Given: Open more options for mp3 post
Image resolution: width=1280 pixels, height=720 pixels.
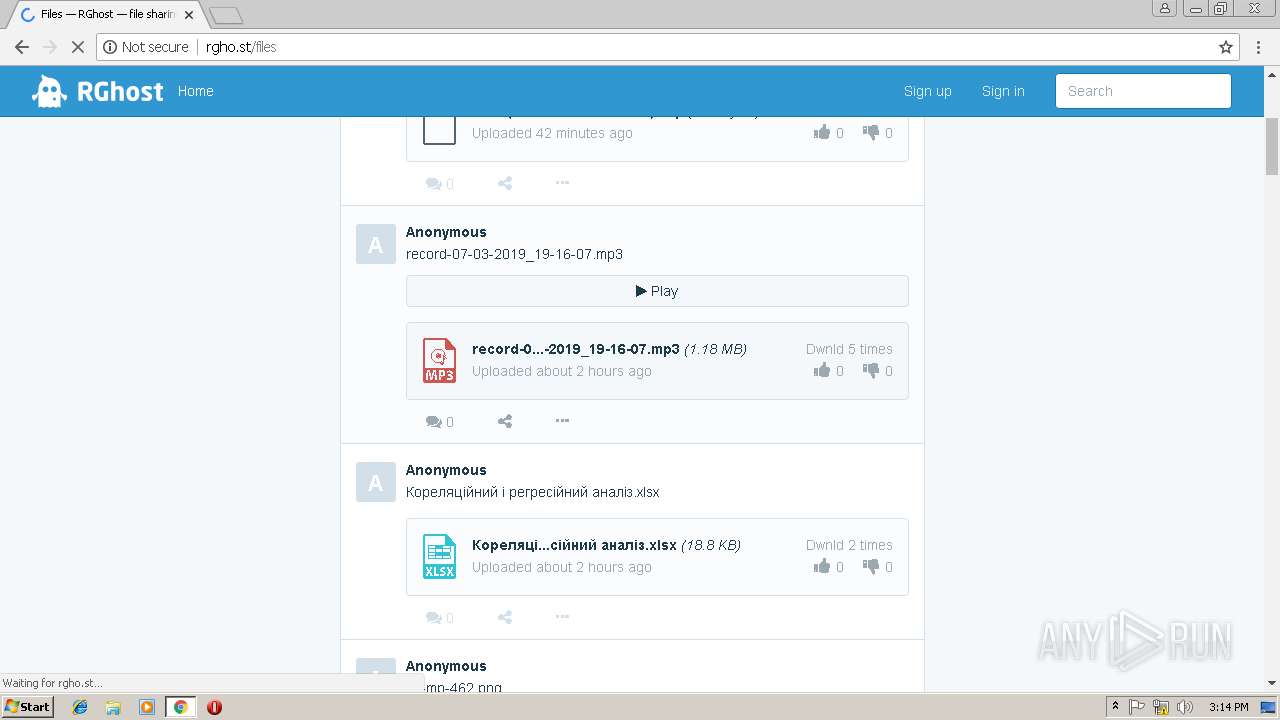Looking at the screenshot, I should click(x=562, y=422).
